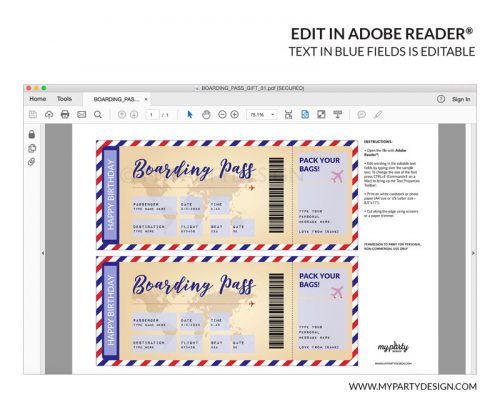Click the highlight pen icon

(x=378, y=115)
